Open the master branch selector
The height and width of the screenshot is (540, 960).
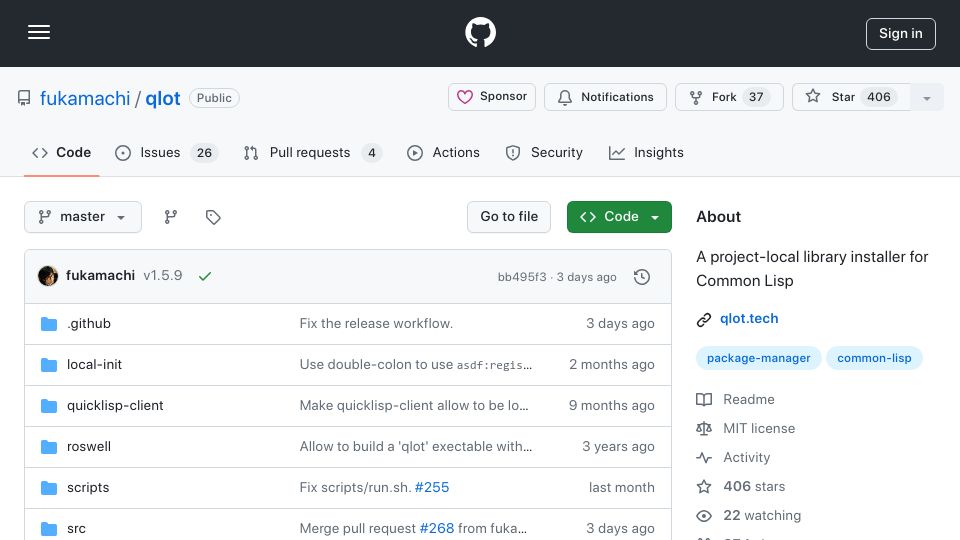tap(83, 217)
